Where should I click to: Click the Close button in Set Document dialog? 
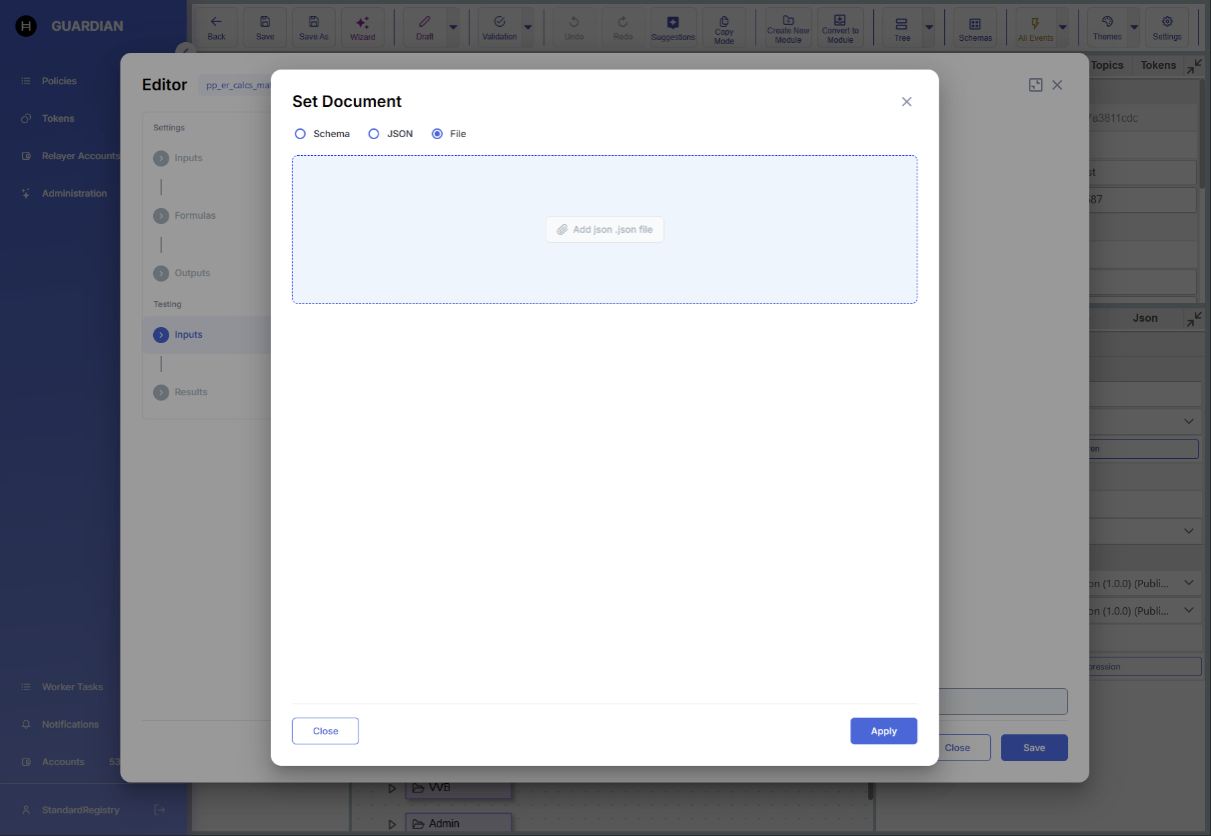click(x=325, y=731)
